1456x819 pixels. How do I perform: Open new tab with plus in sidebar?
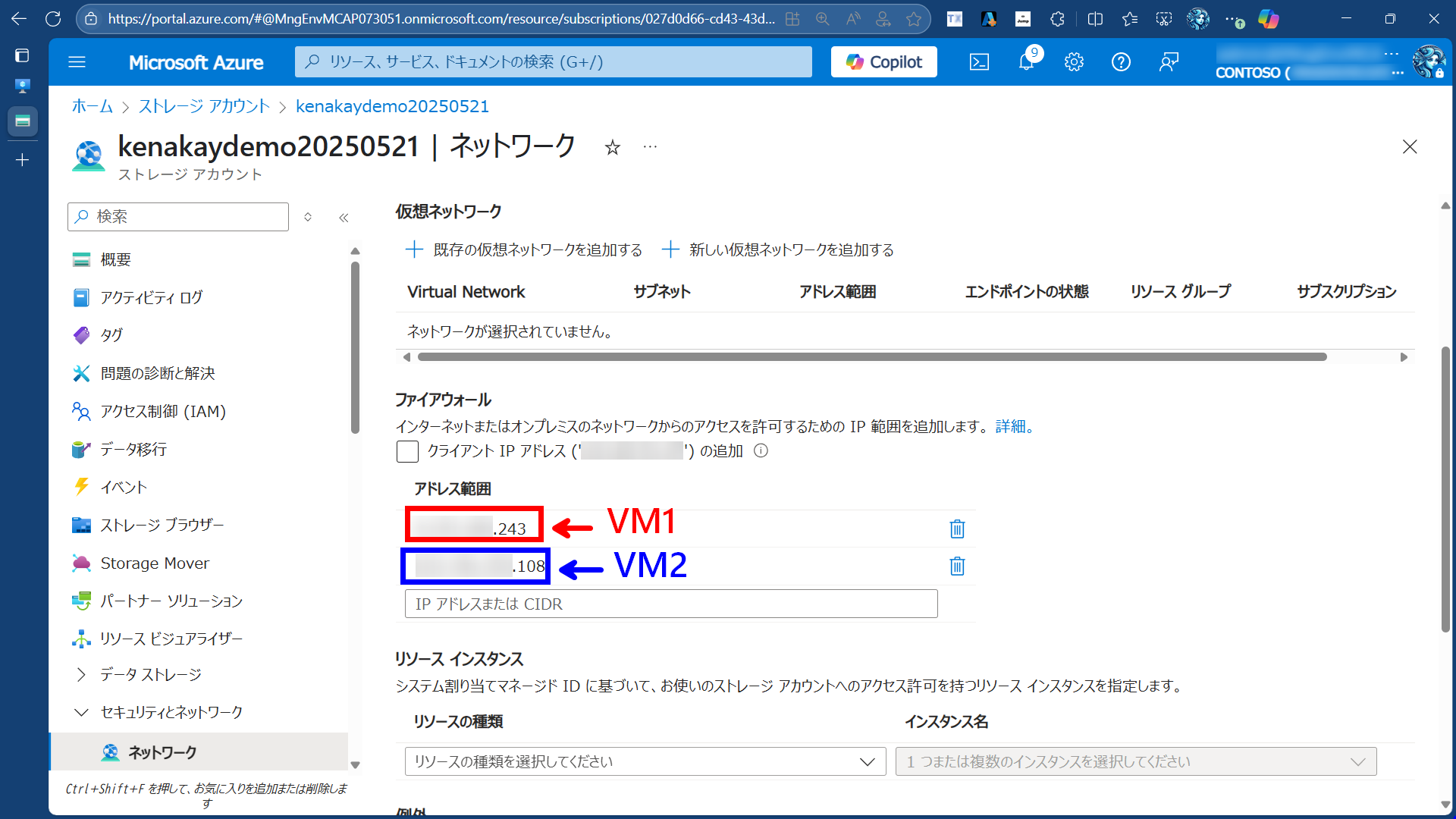(22, 160)
